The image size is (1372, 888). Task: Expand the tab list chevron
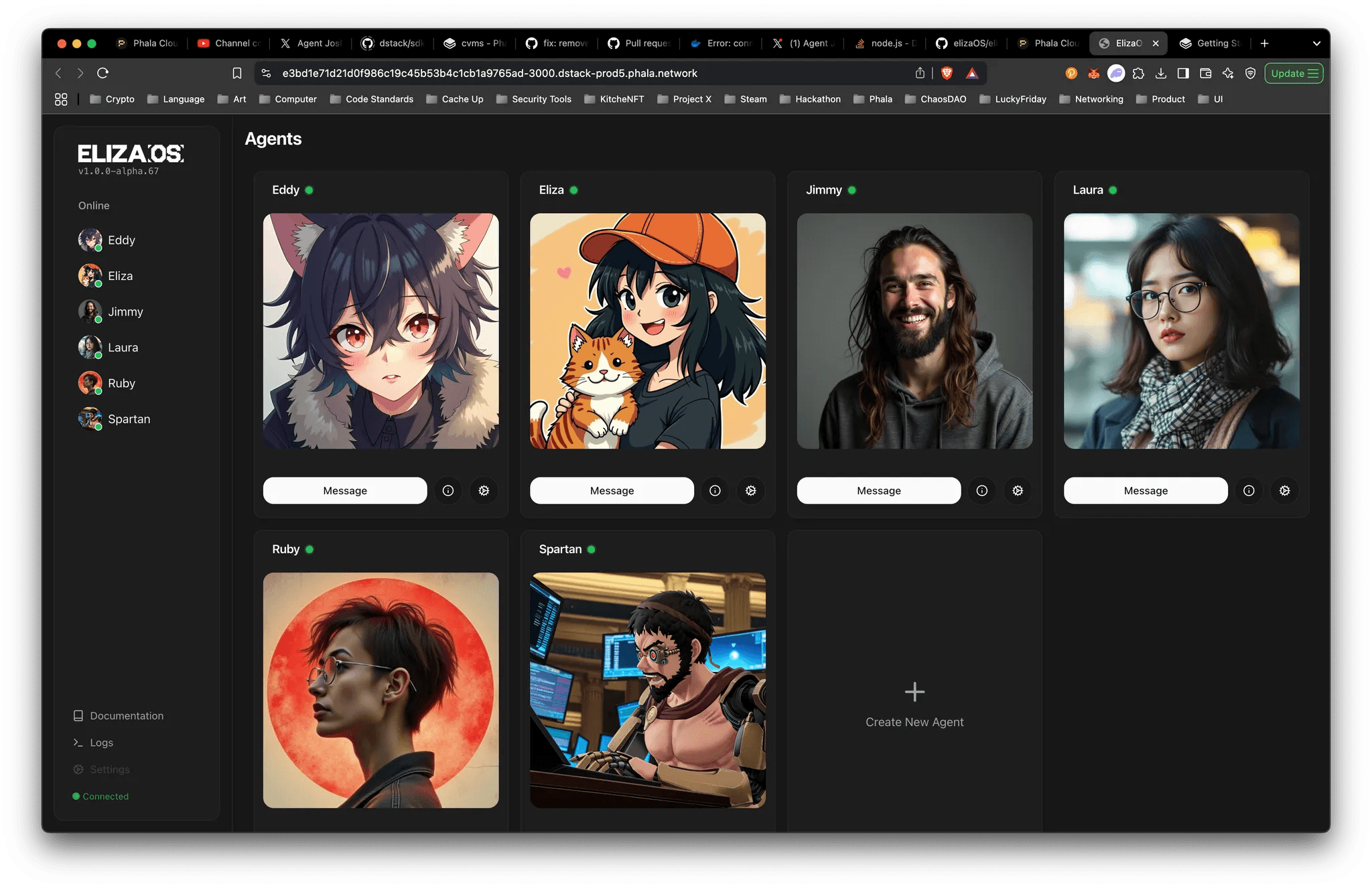(x=1316, y=44)
